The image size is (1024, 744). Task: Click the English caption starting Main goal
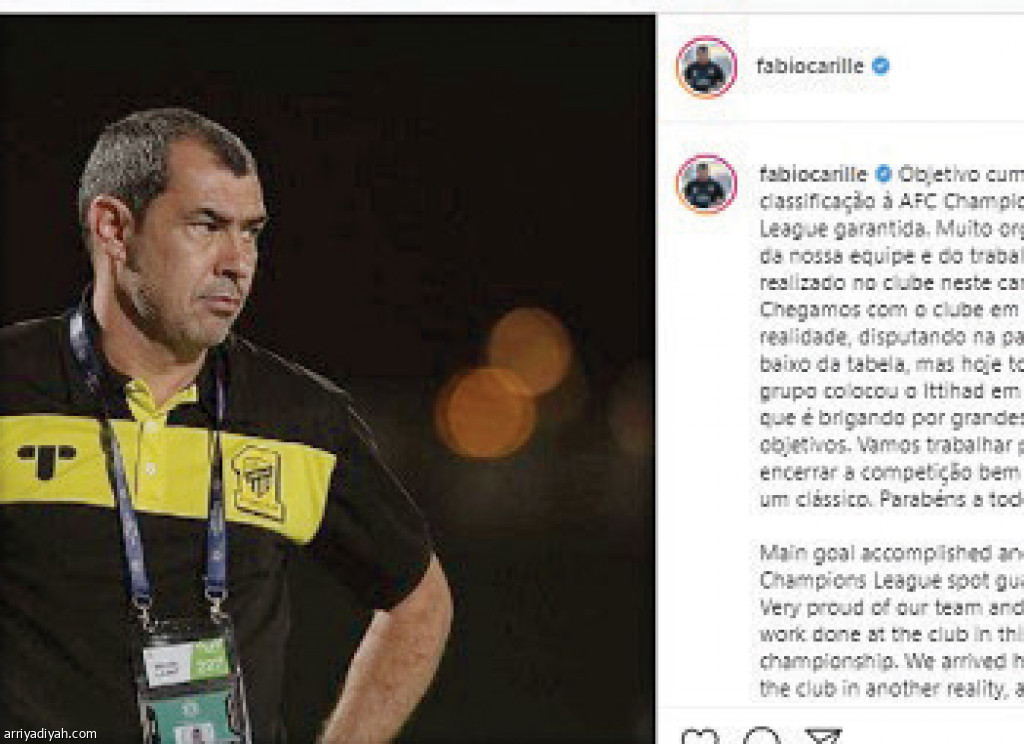pyautogui.click(x=891, y=621)
